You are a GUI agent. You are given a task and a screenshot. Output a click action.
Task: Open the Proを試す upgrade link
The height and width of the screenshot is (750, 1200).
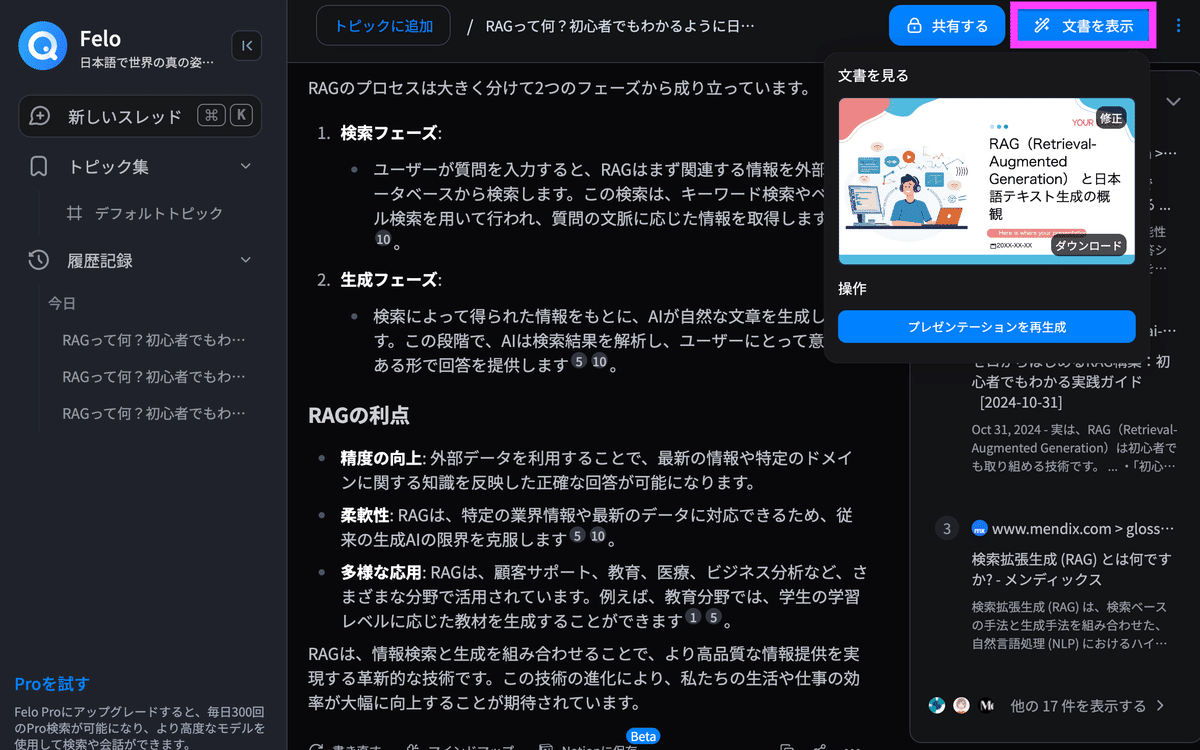(x=52, y=684)
